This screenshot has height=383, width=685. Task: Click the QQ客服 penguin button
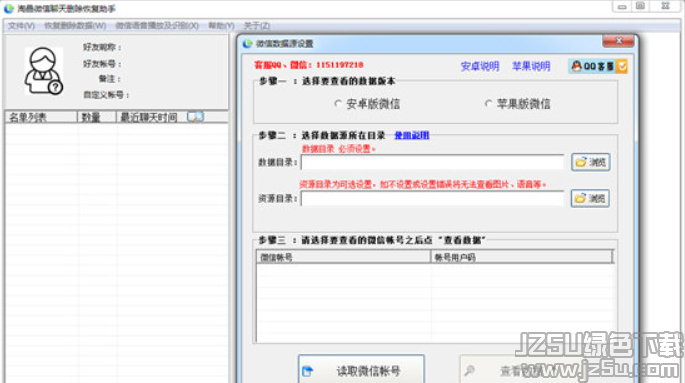pyautogui.click(x=593, y=66)
